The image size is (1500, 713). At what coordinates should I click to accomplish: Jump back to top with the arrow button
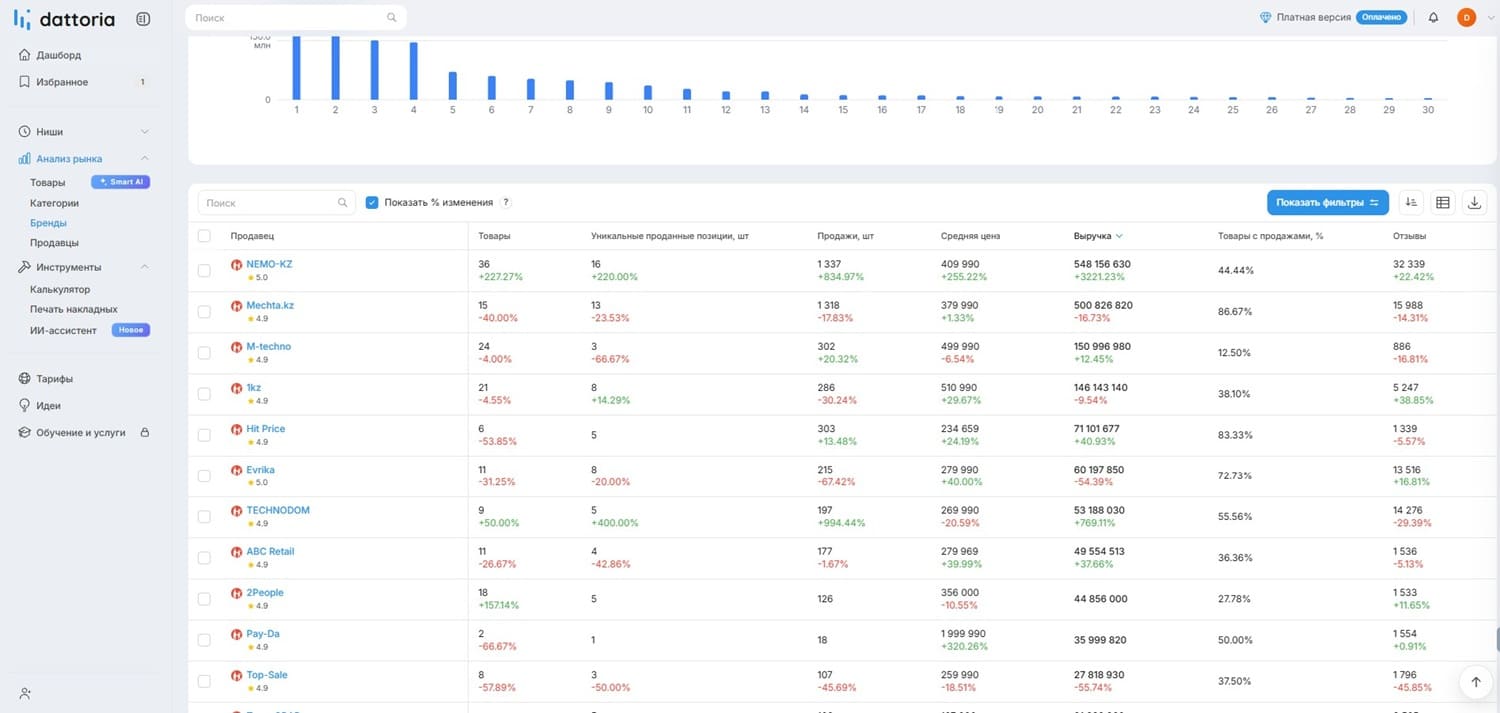click(x=1475, y=682)
